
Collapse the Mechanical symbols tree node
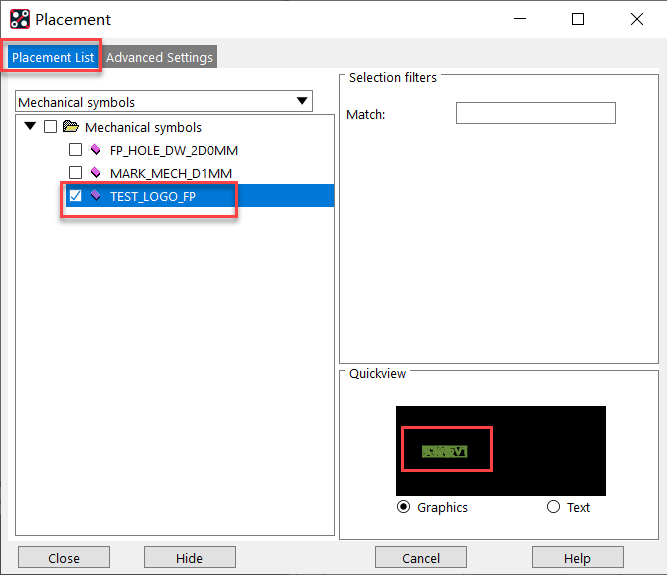pos(30,127)
